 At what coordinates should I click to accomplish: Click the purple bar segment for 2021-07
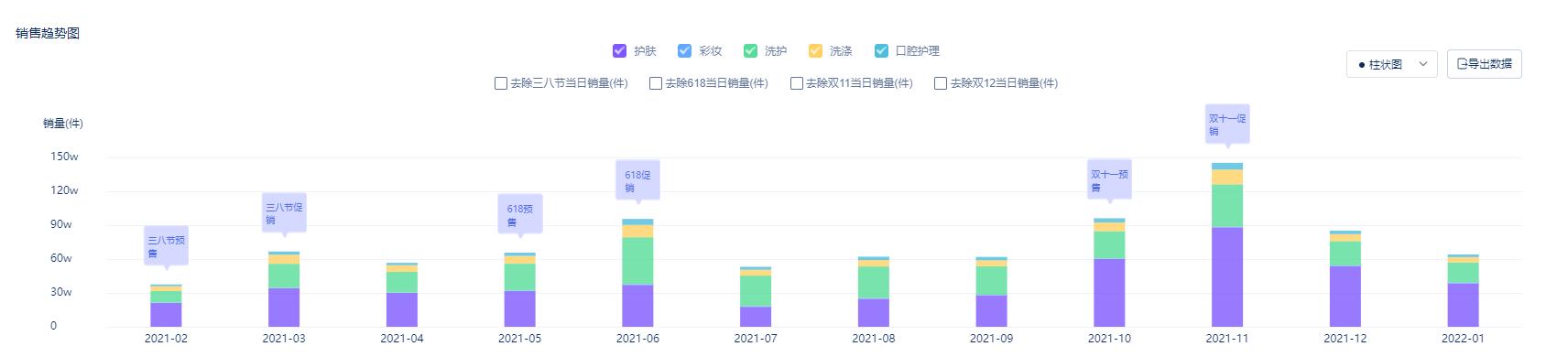(756, 317)
